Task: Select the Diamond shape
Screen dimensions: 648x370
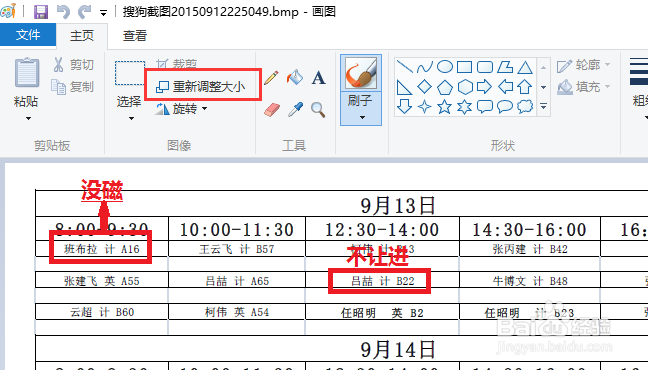Action: pos(424,87)
